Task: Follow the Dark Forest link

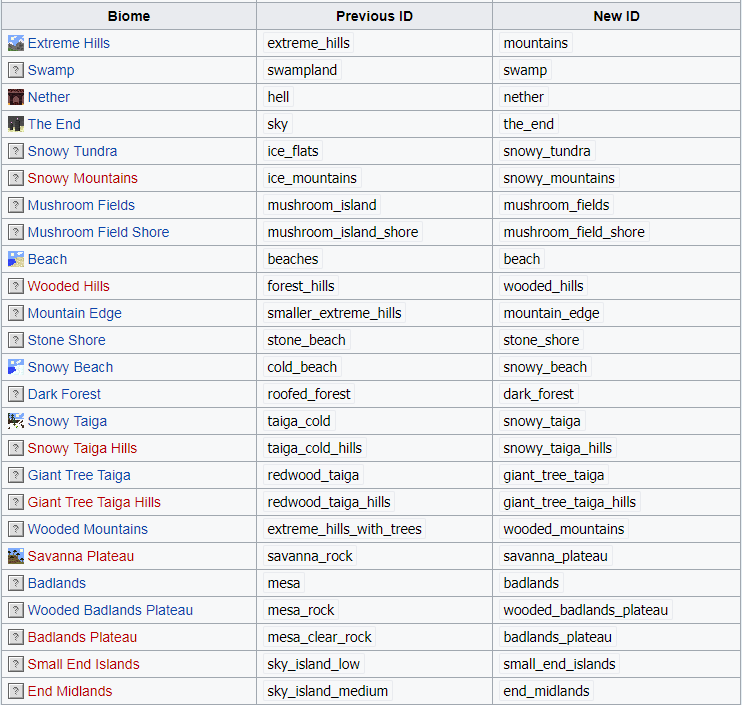Action: (x=64, y=394)
